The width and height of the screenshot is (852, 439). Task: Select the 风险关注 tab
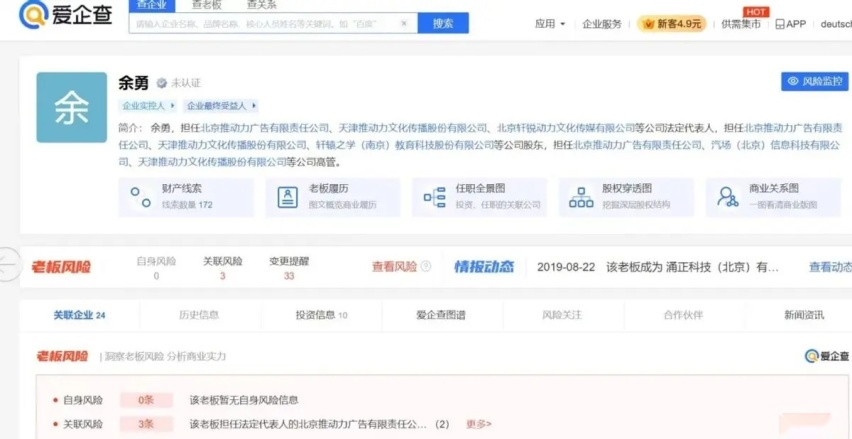click(x=562, y=315)
